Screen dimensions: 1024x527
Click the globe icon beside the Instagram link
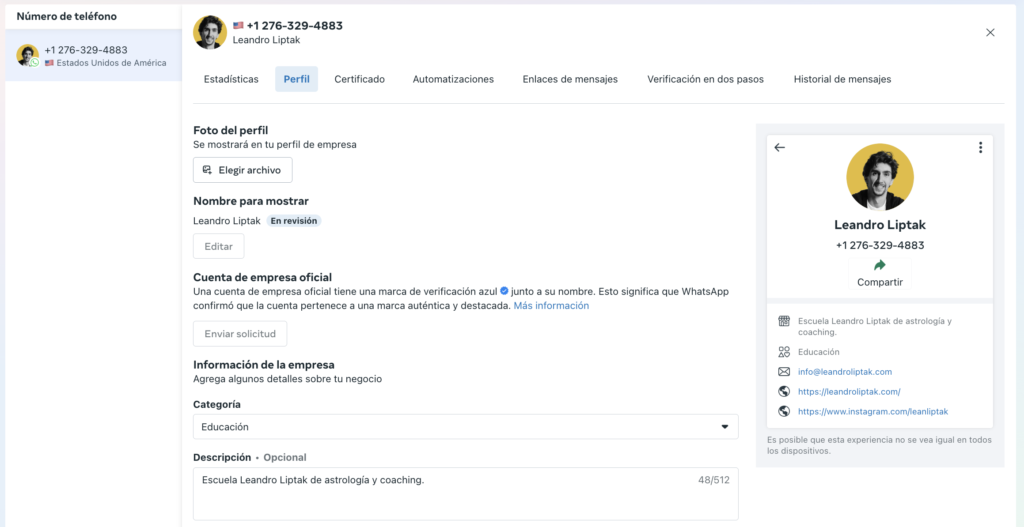click(x=784, y=412)
